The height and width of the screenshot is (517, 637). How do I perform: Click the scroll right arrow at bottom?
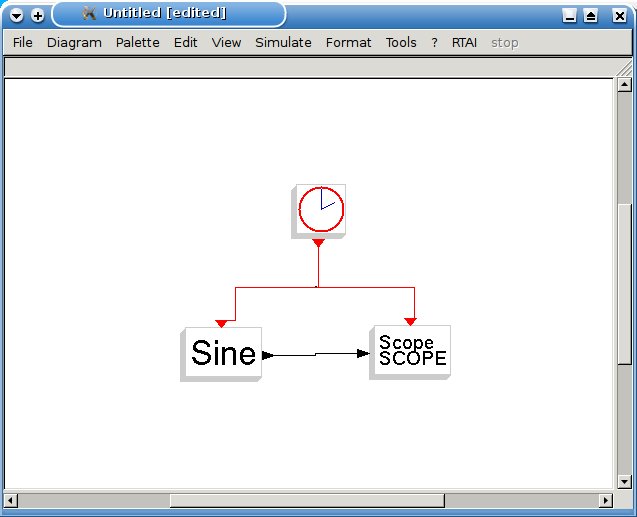(605, 500)
